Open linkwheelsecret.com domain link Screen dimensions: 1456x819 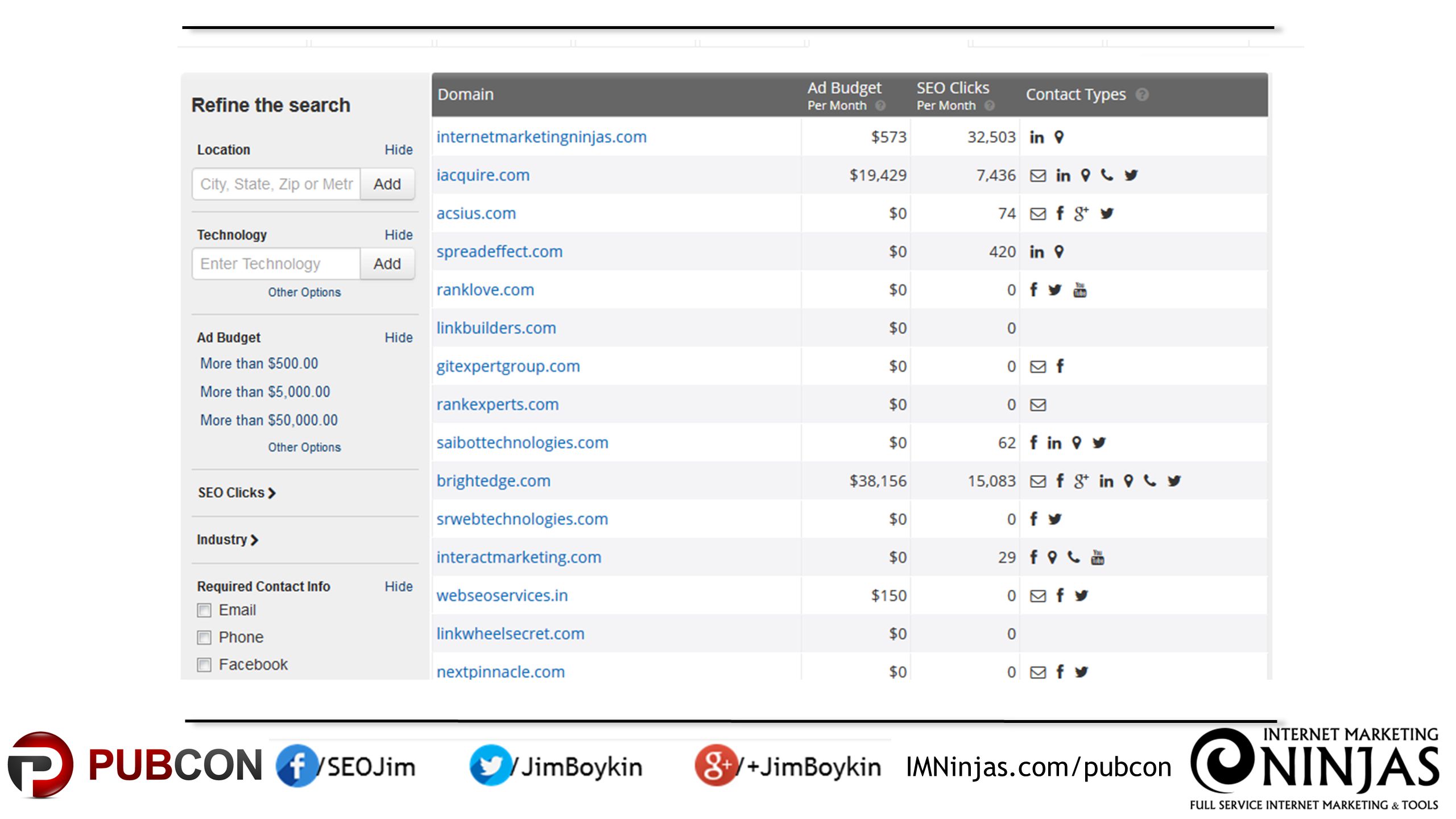click(x=510, y=634)
